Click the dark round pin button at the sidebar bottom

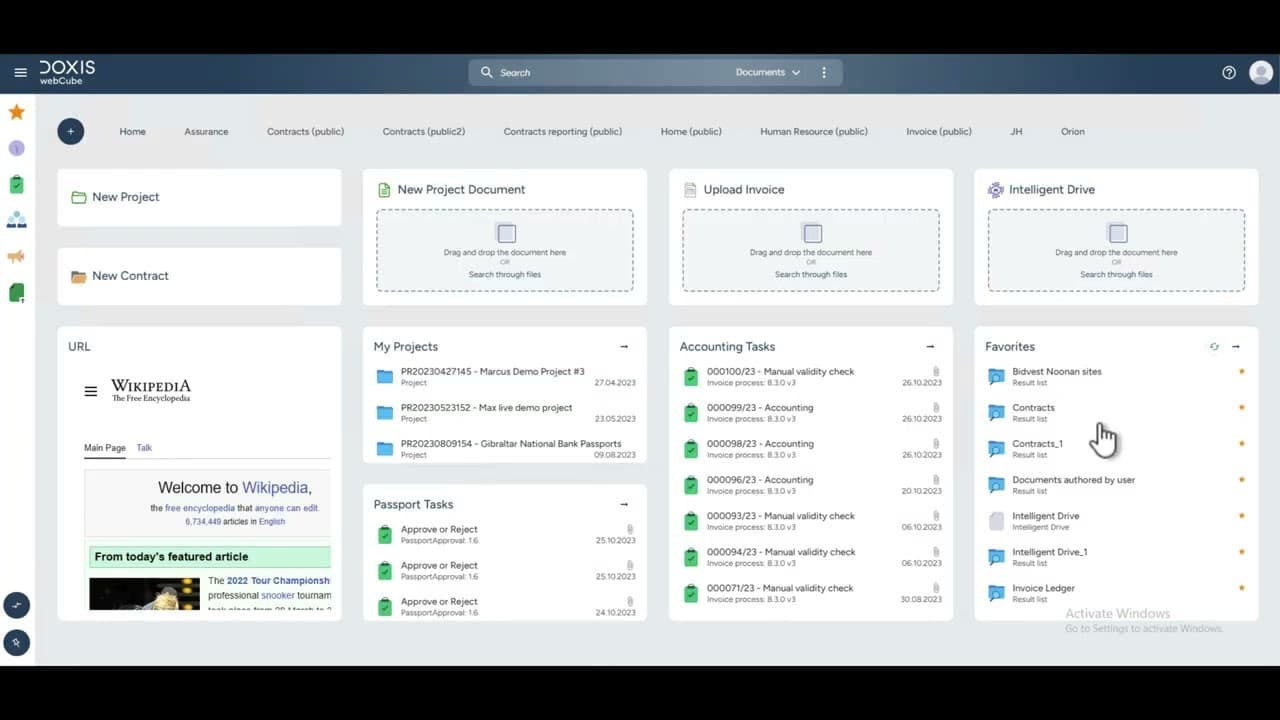(17, 642)
